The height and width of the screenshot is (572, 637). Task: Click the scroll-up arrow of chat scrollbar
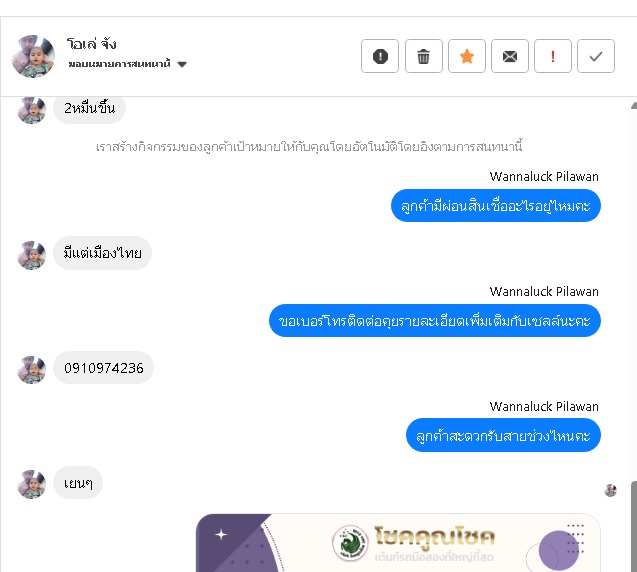[634, 106]
